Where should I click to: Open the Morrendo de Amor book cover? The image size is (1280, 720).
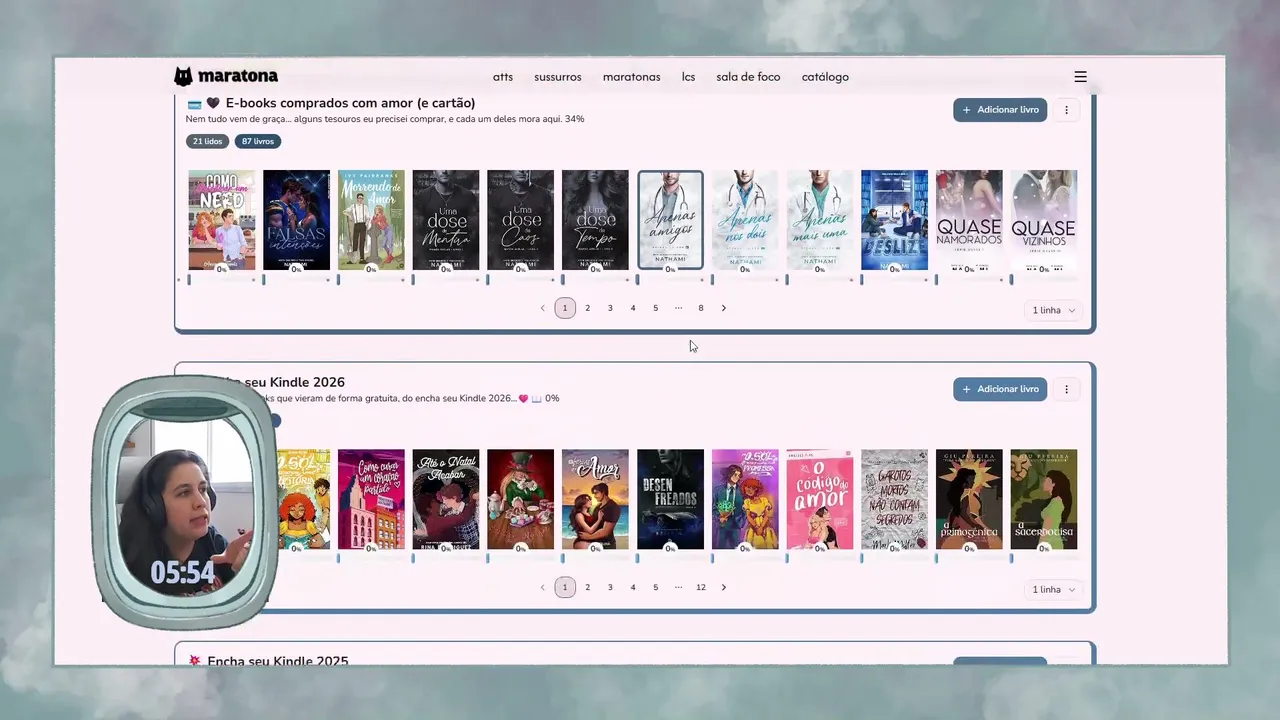[371, 220]
